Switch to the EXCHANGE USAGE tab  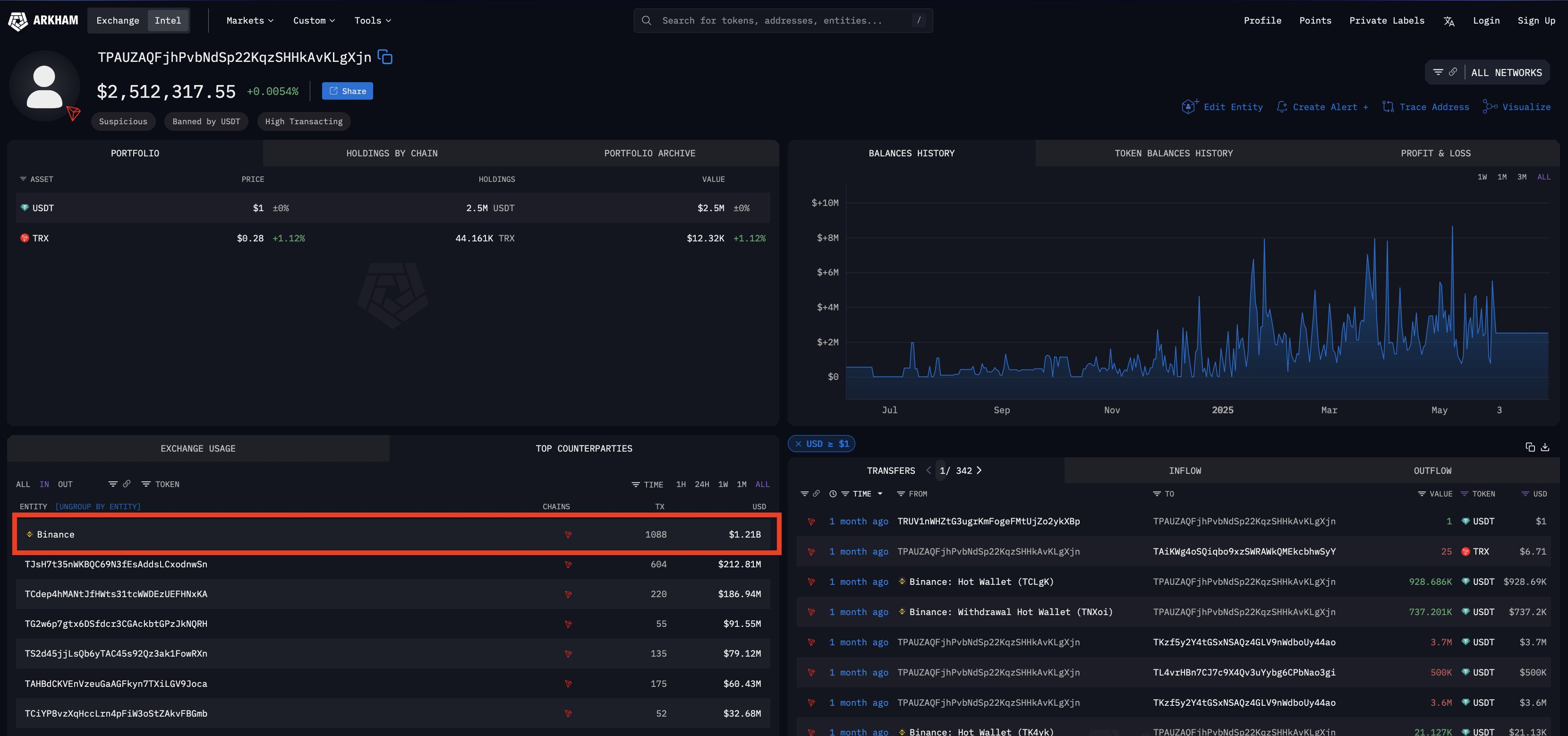pyautogui.click(x=198, y=448)
